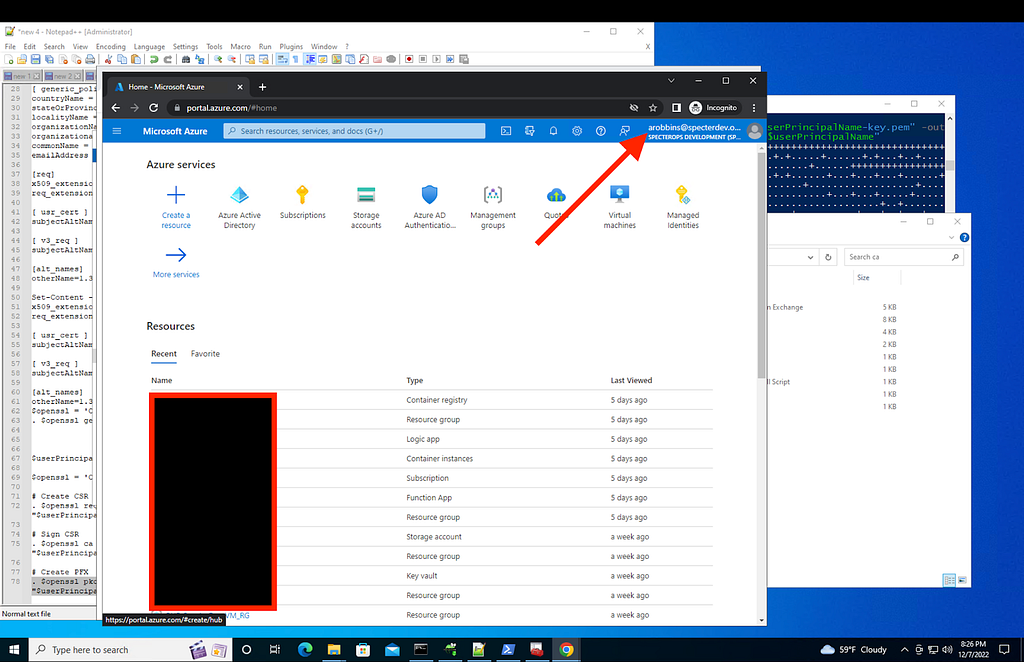
Task: Open the Windows Start menu
Action: [x=14, y=650]
